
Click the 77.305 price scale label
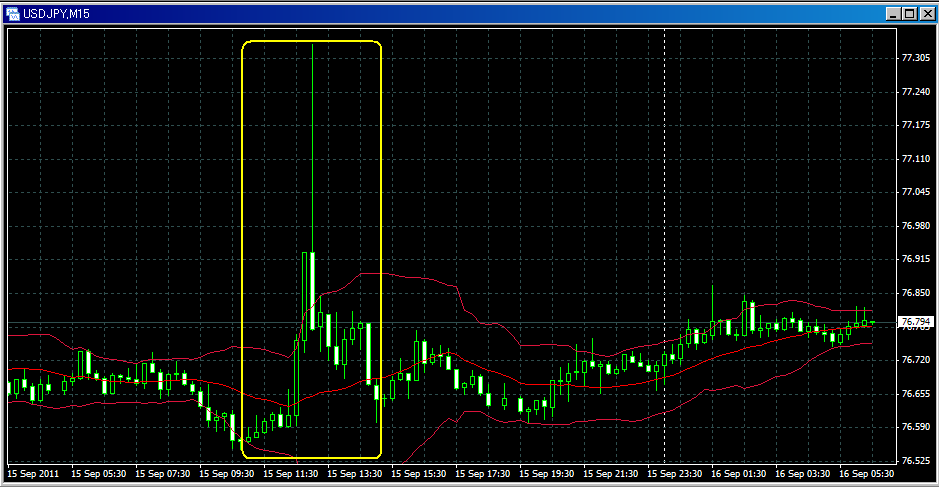(x=915, y=58)
